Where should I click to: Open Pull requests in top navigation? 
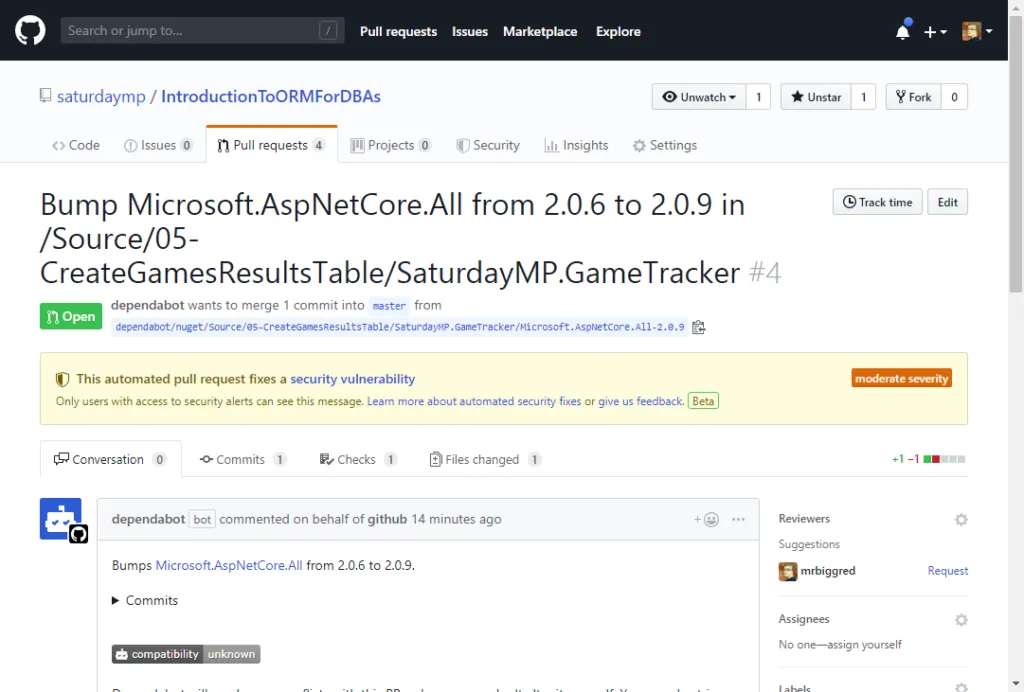(398, 31)
